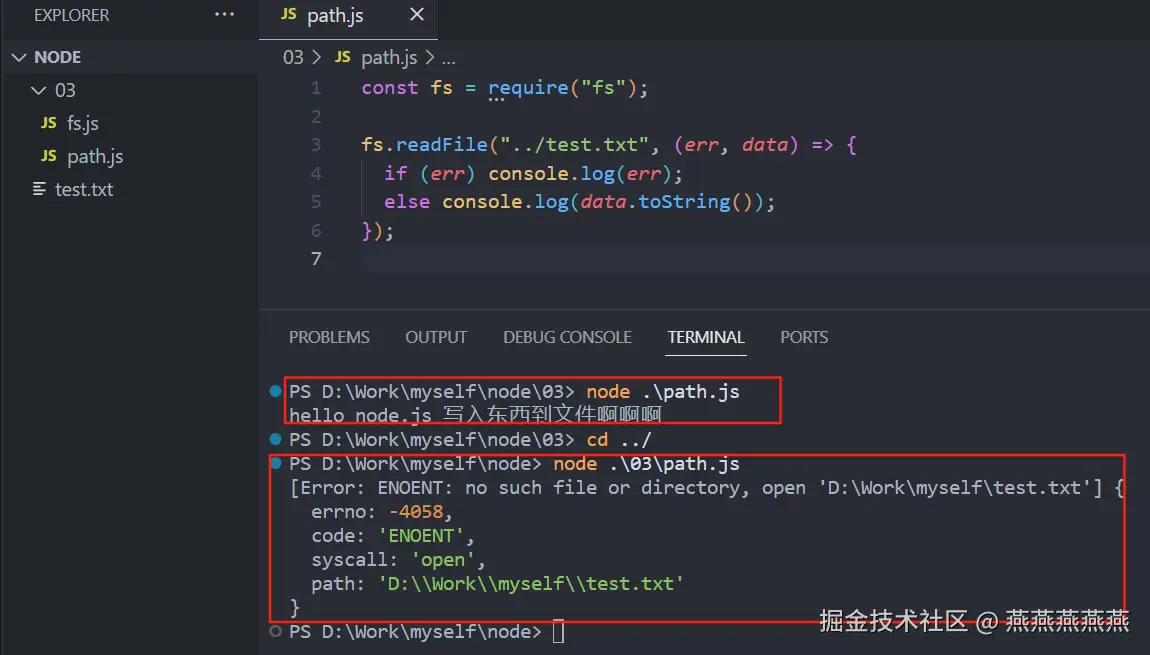
Task: Click path 'D:\\Work\\myself\\test.txt' in terminal
Action: 530,584
